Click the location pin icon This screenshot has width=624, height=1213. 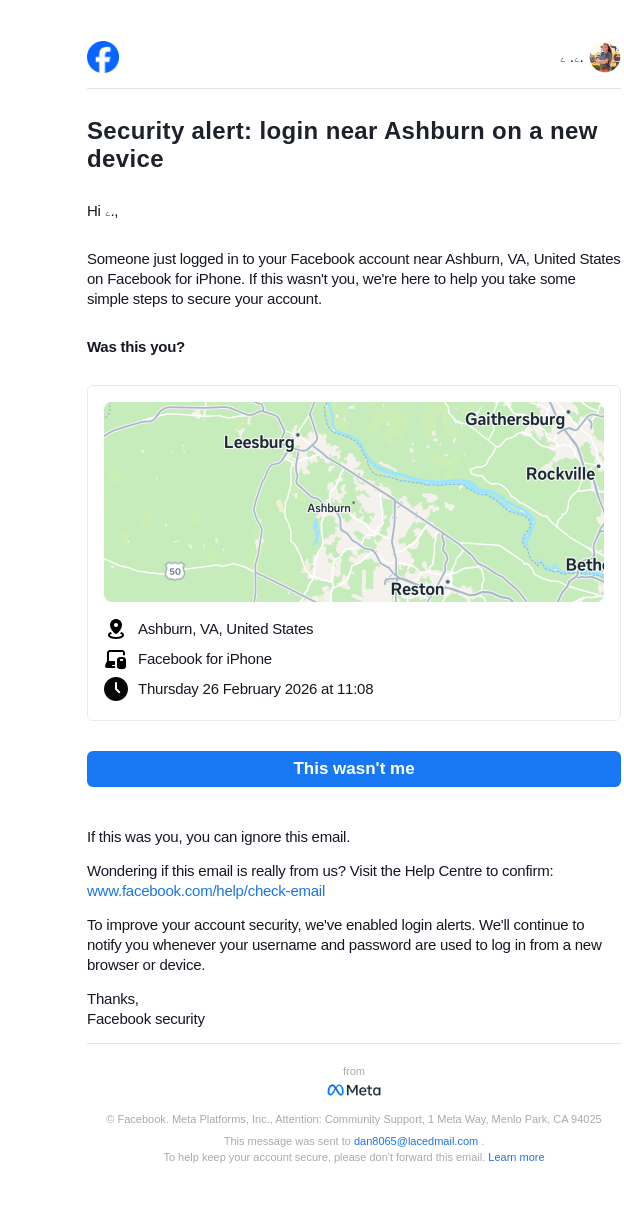point(116,629)
